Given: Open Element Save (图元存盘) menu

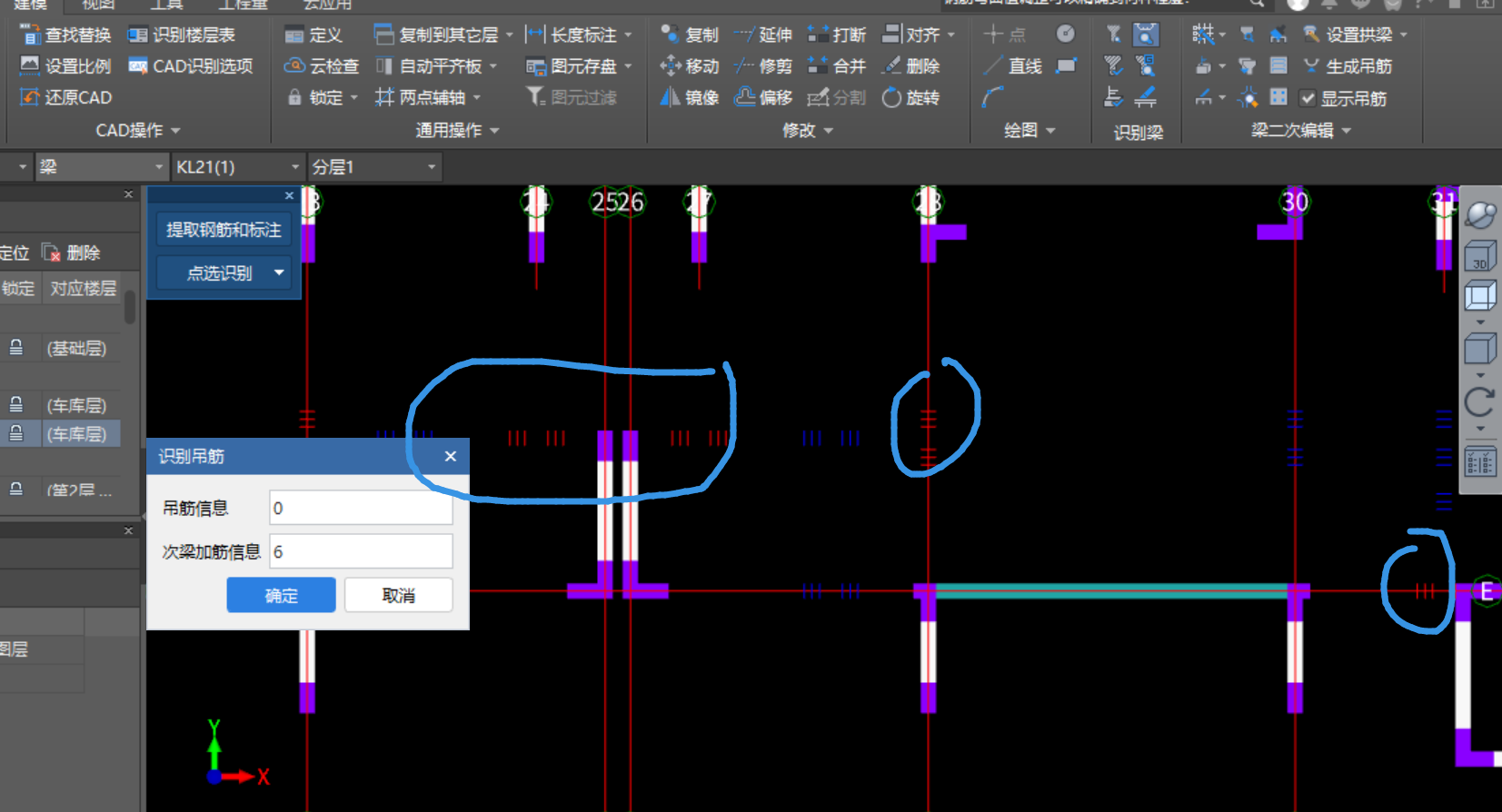Looking at the screenshot, I should coord(579,66).
